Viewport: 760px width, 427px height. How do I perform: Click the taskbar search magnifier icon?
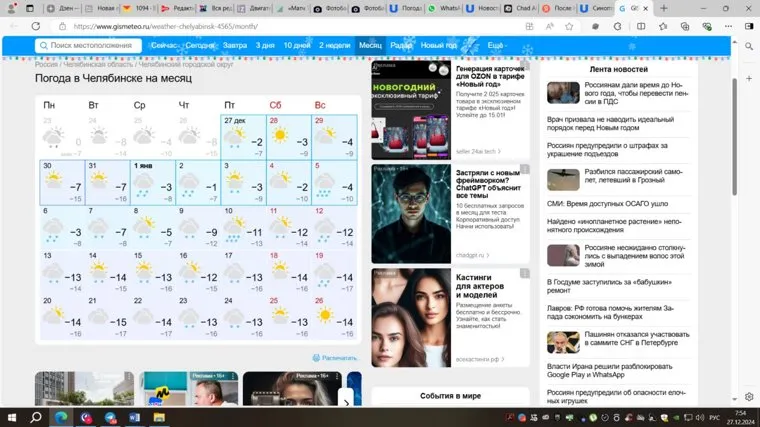[36, 416]
